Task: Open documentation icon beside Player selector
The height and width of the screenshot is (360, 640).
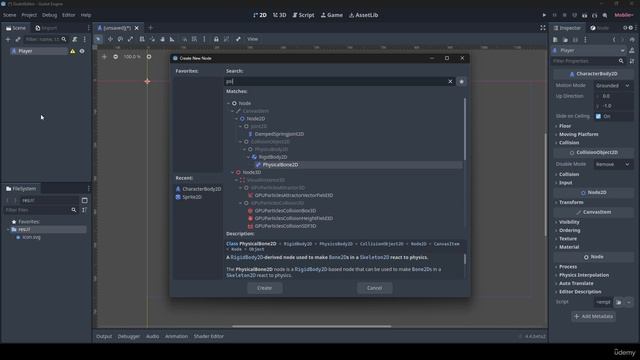Action: pyautogui.click(x=632, y=51)
